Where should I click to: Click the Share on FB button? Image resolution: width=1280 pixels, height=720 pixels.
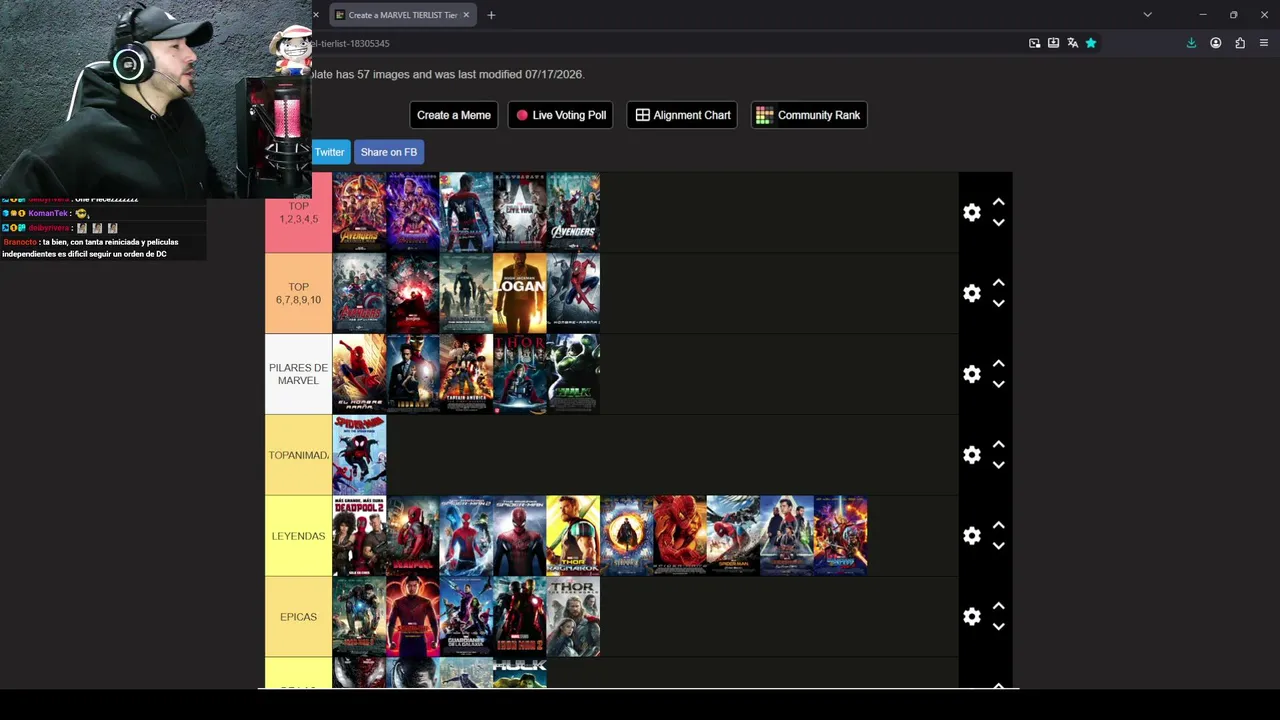pyautogui.click(x=389, y=152)
